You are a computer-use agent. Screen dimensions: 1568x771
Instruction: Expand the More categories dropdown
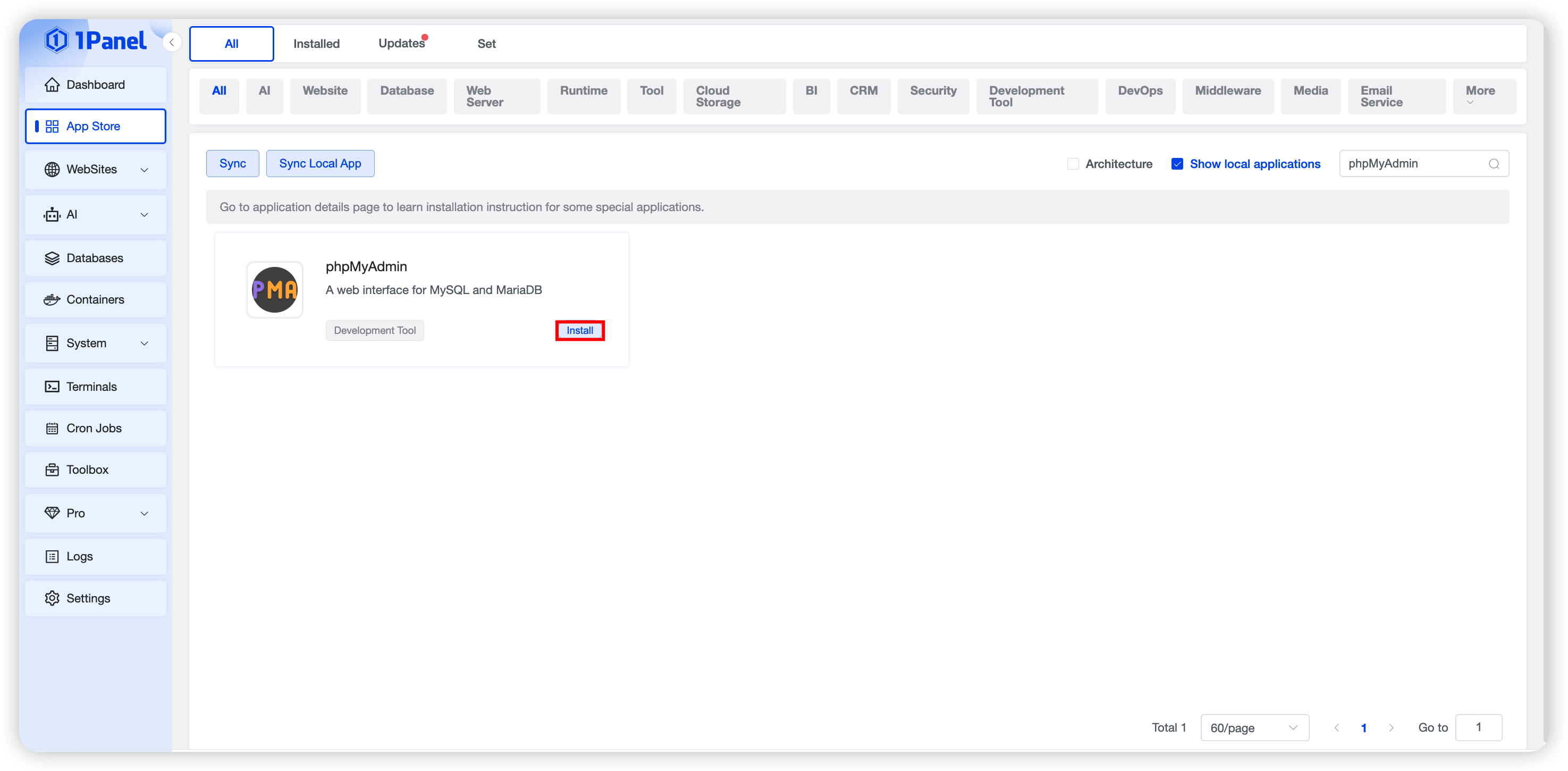coord(1483,96)
